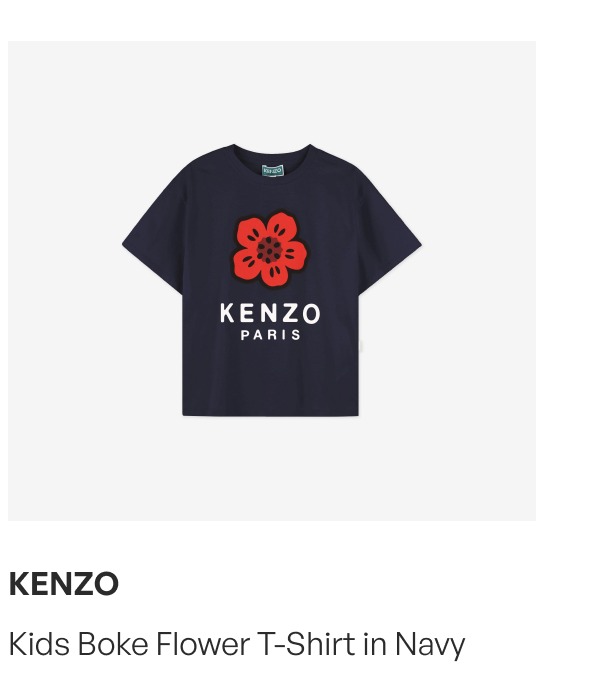Click the word Boke in the product title
600x680 pixels.
point(113,644)
